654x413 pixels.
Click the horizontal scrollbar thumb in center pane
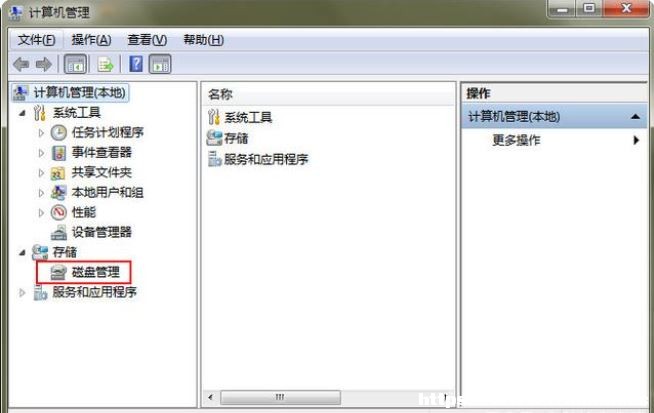point(280,397)
